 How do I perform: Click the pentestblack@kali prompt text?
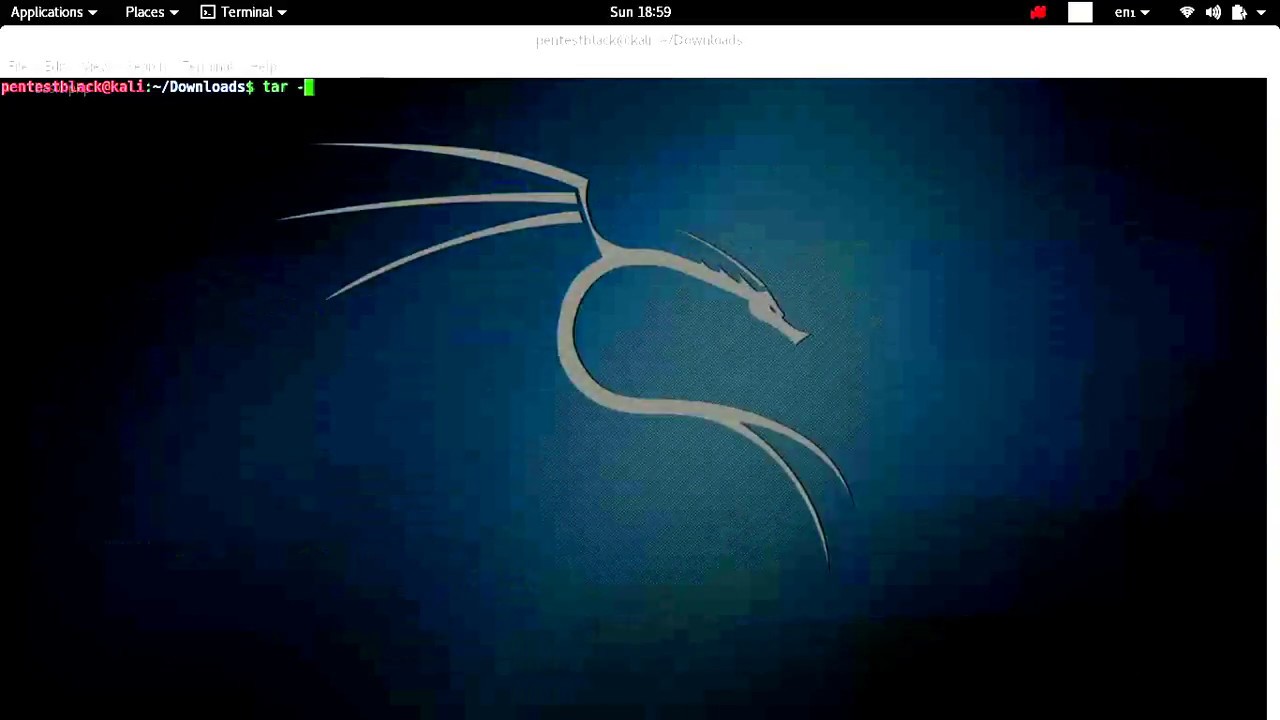pyautogui.click(x=72, y=87)
